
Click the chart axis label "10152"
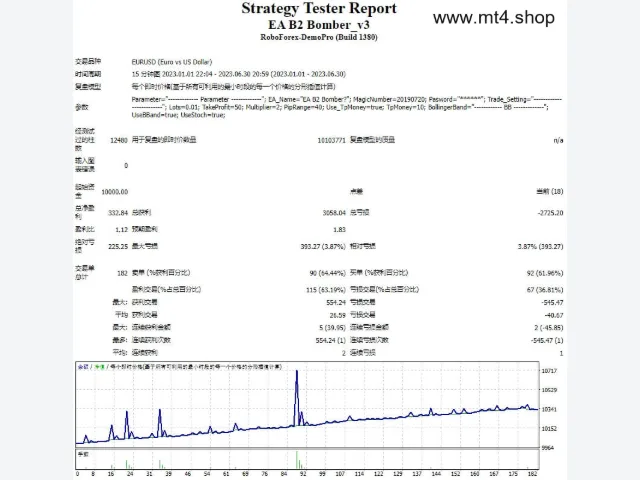tap(549, 429)
